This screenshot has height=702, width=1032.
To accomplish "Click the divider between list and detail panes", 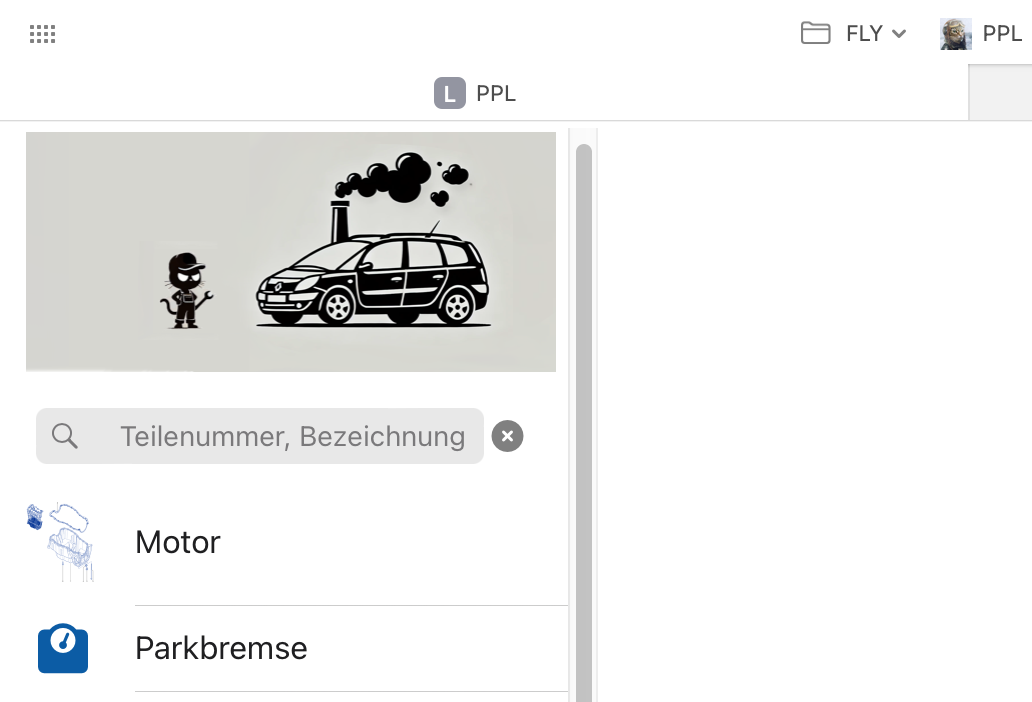I will [596, 414].
